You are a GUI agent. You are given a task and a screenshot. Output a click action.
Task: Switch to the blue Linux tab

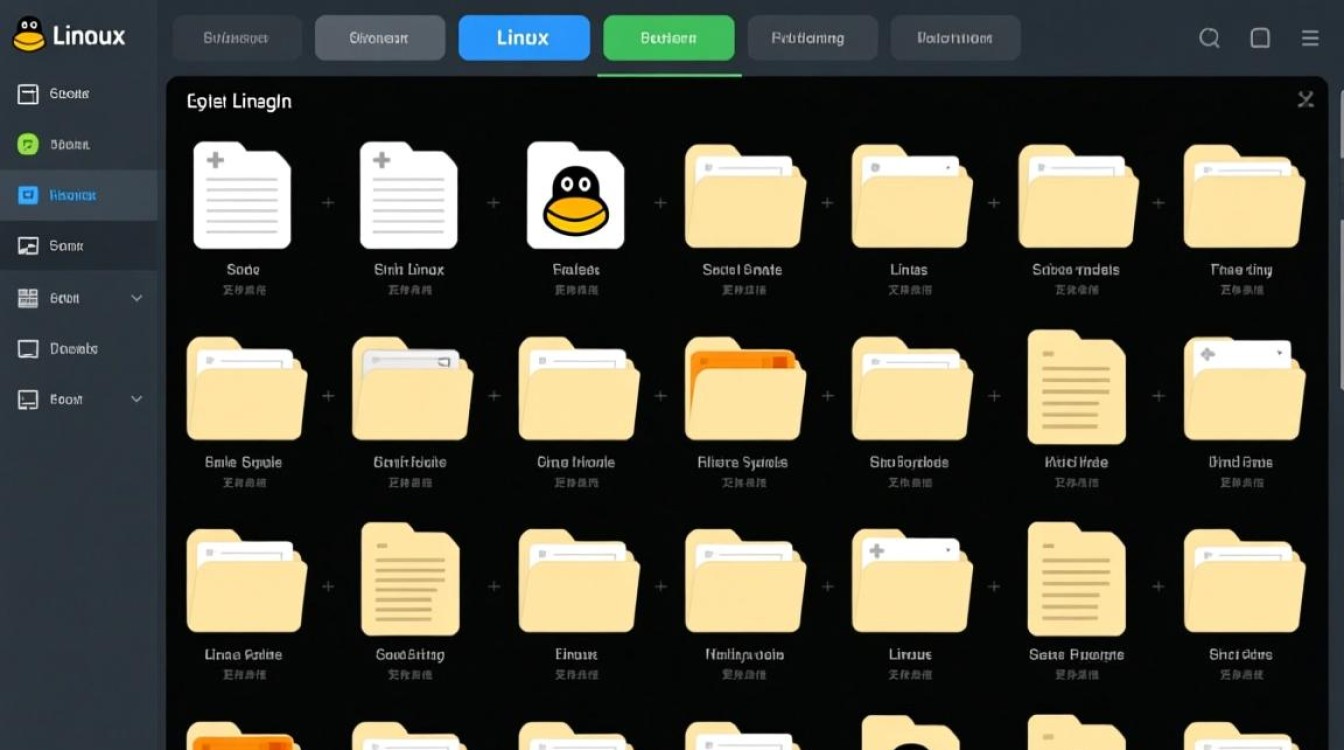tap(524, 37)
